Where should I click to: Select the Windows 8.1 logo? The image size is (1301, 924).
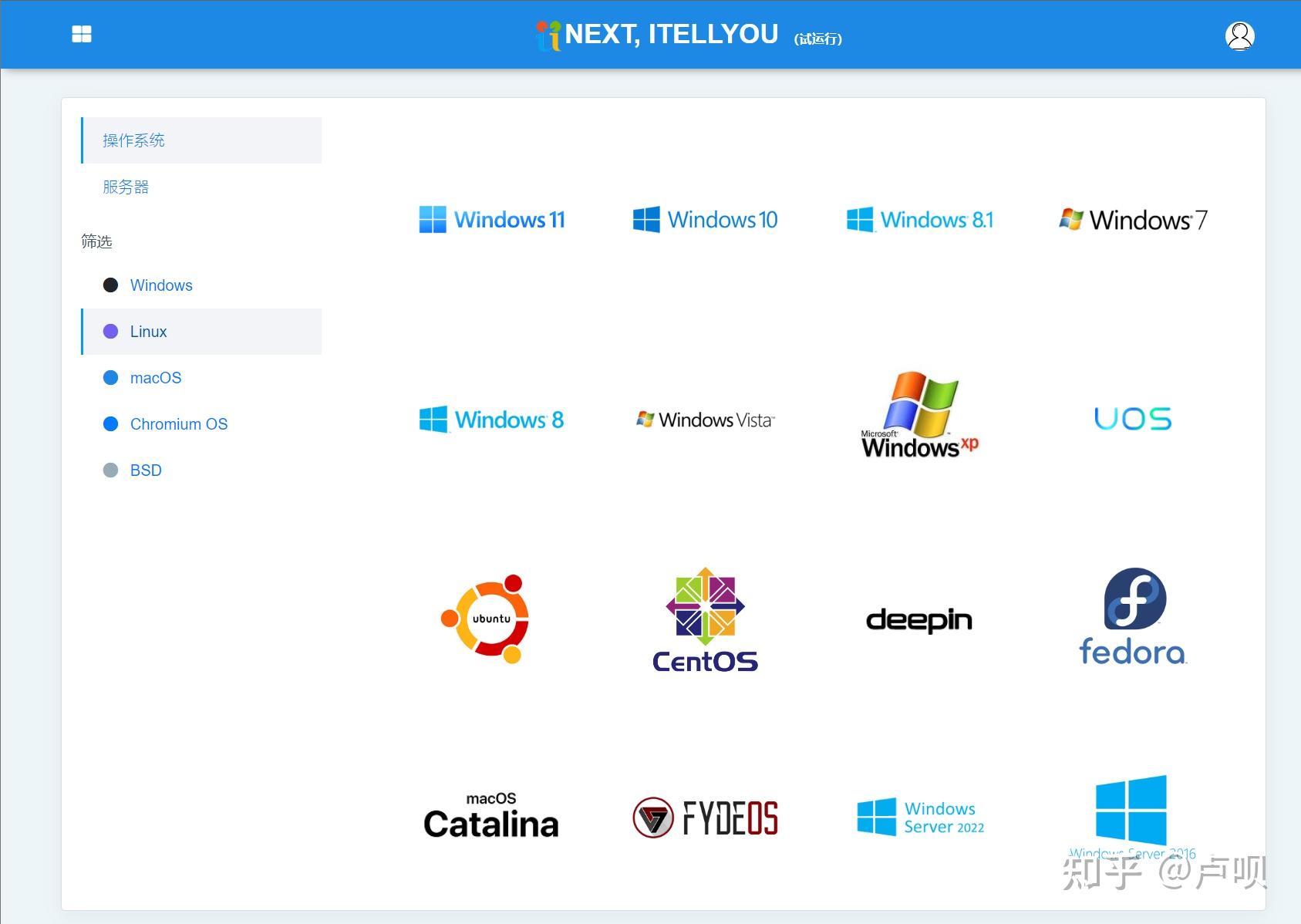click(x=919, y=220)
